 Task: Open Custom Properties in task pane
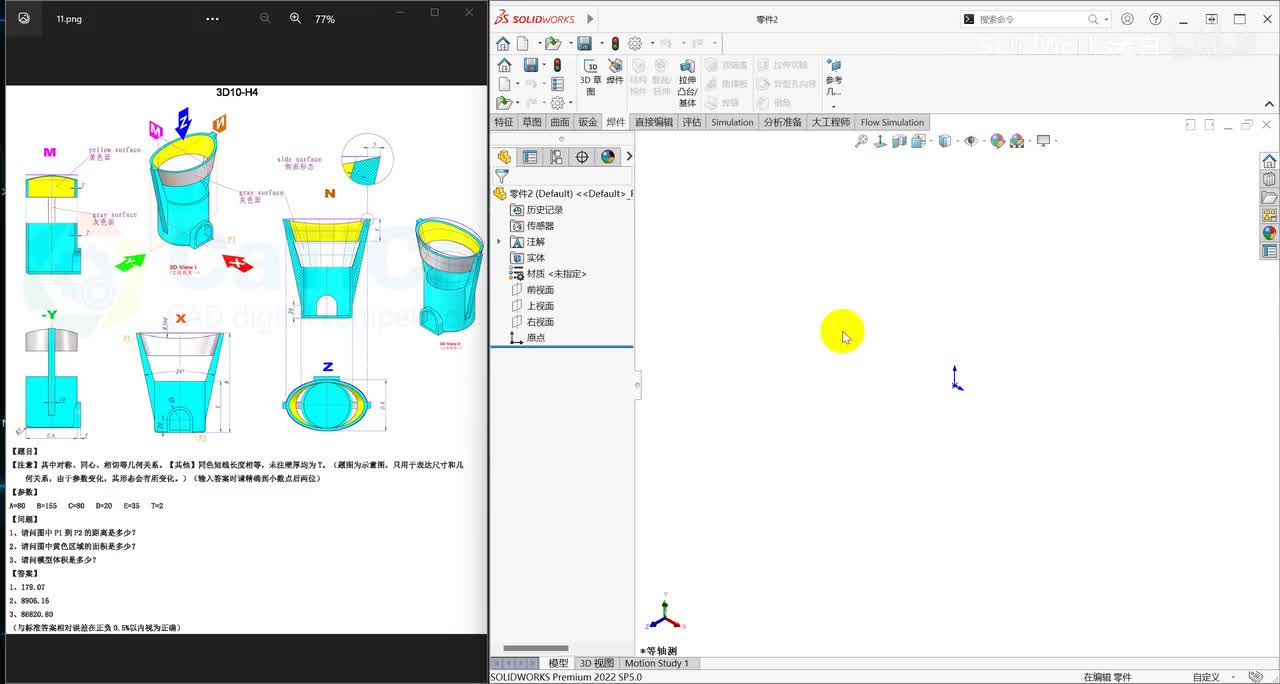[1269, 251]
